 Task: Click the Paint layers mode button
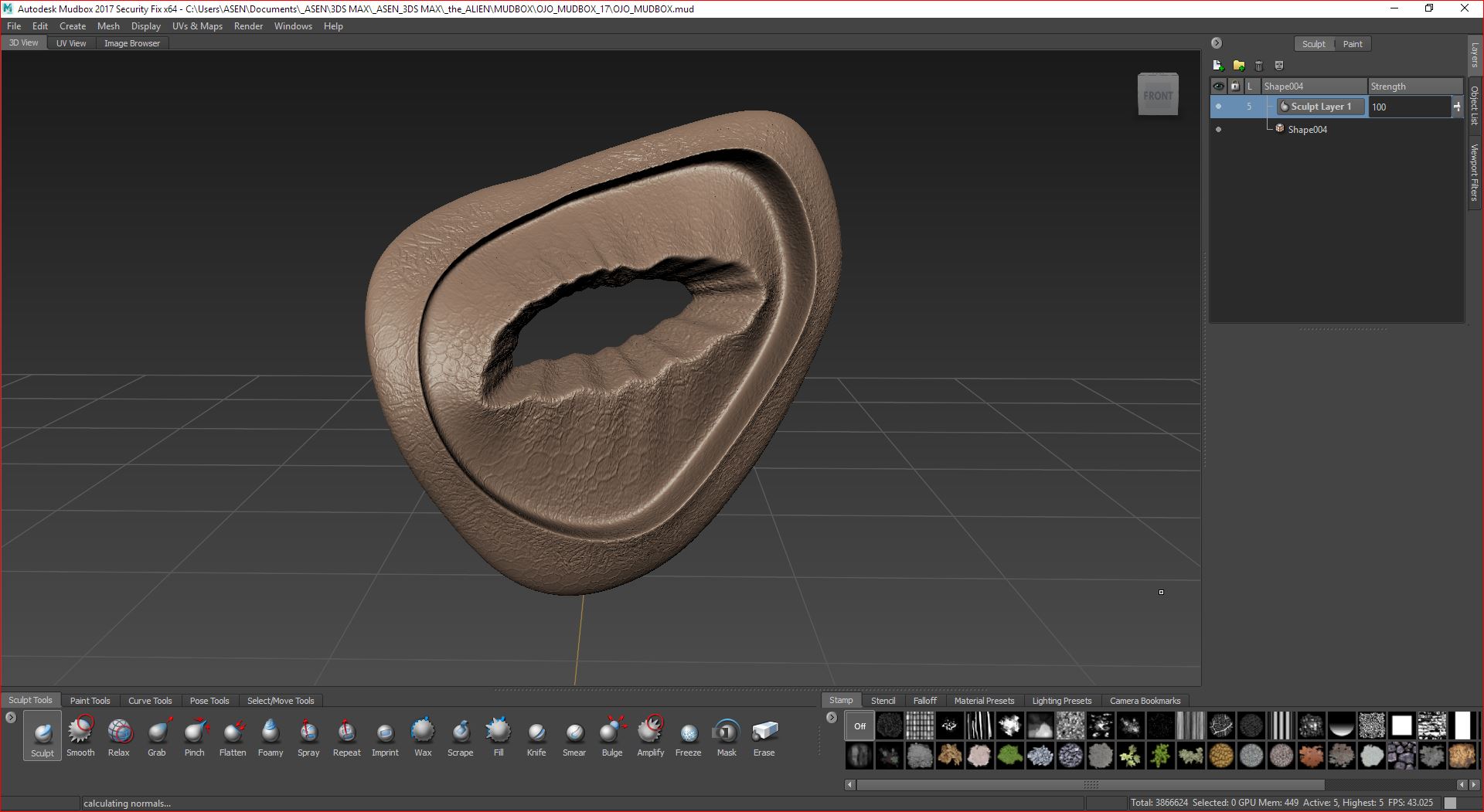point(1352,44)
